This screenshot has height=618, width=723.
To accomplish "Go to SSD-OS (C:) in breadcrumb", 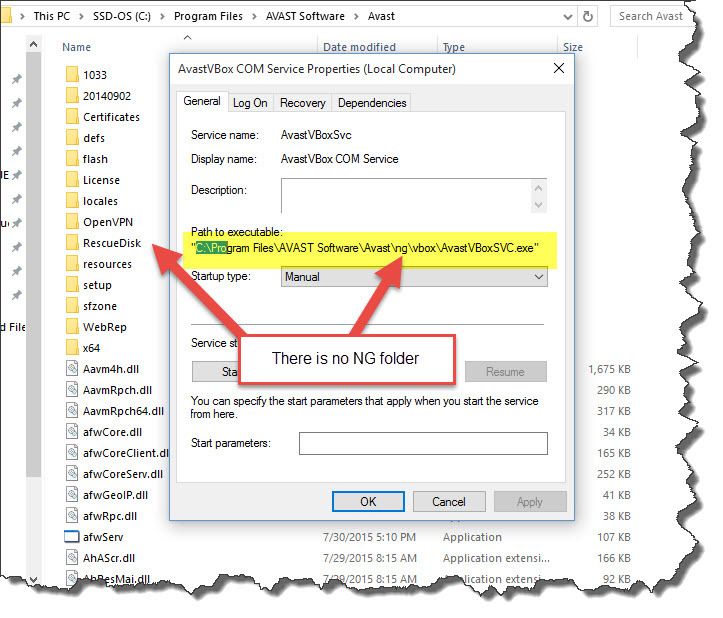I will click(x=122, y=17).
